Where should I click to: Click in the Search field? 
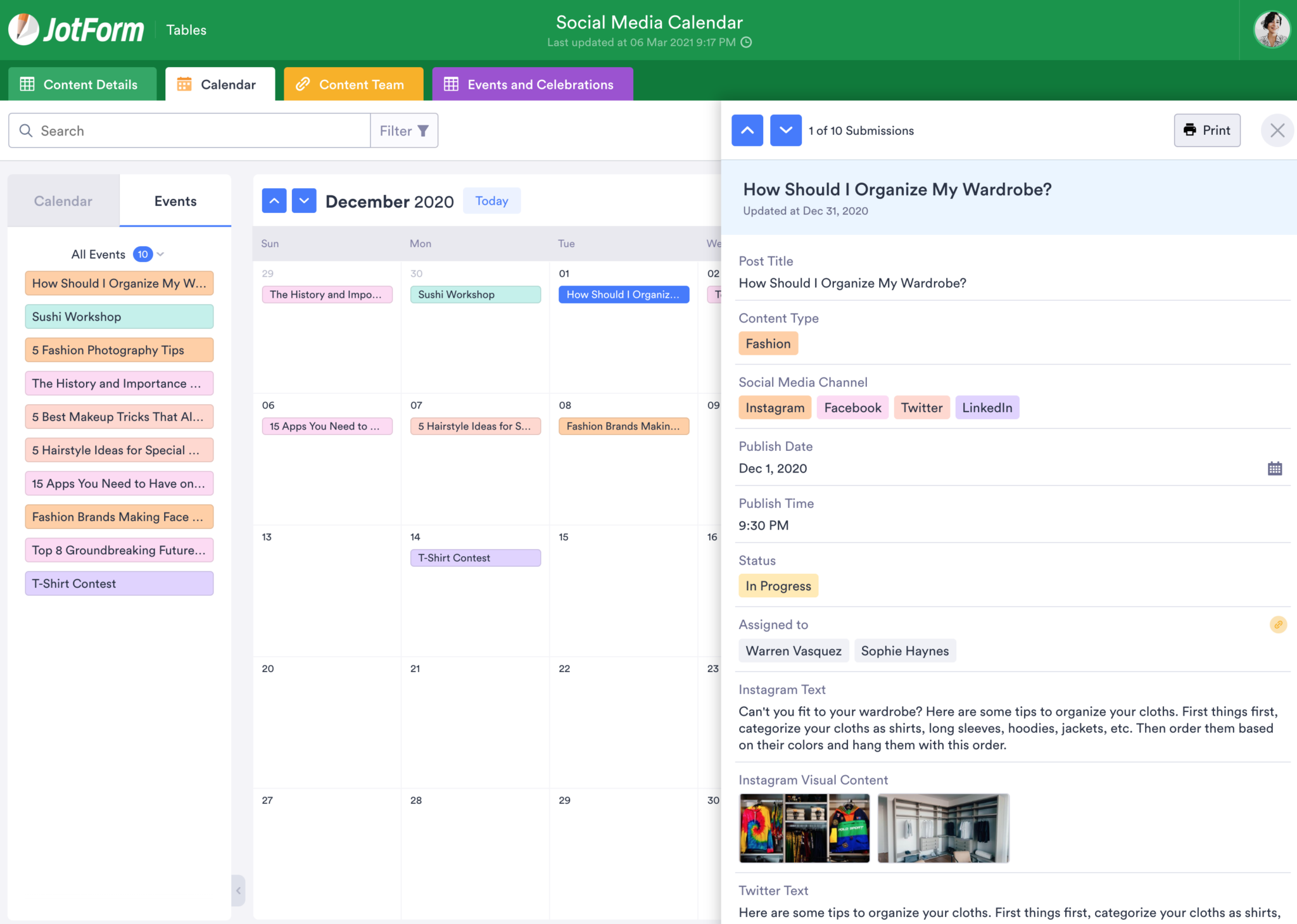(190, 130)
